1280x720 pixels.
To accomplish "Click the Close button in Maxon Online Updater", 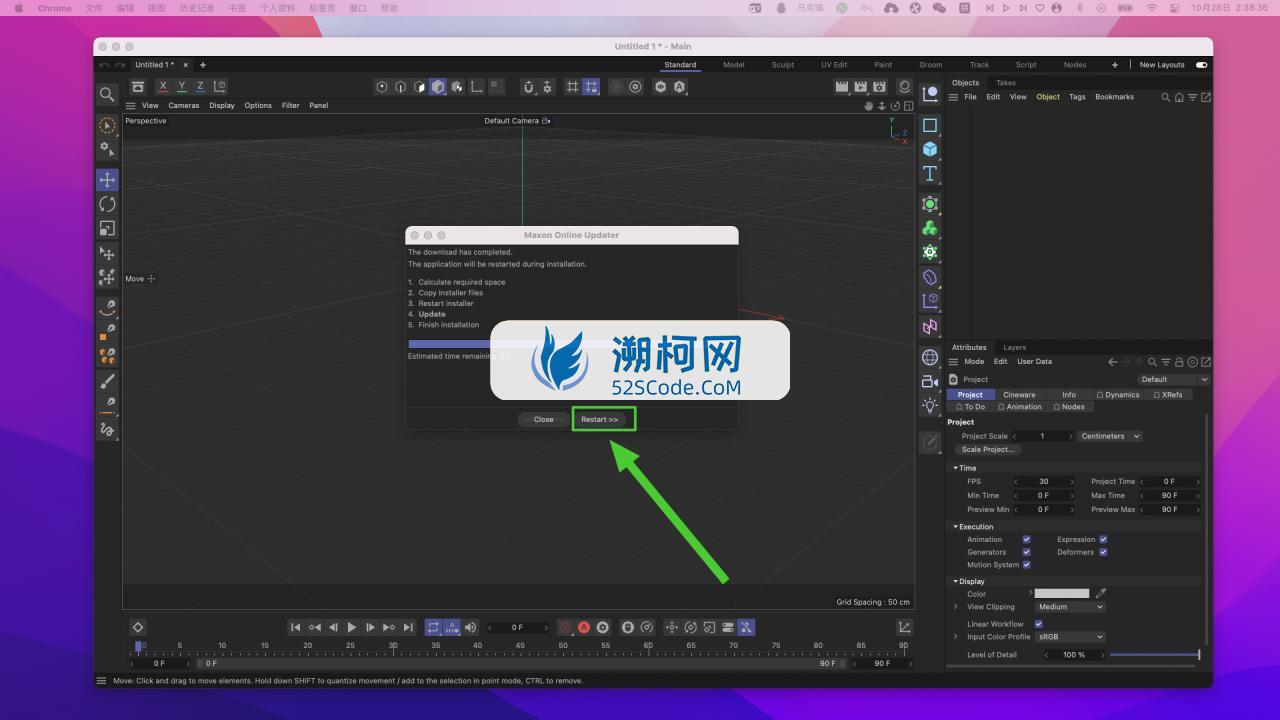I will tap(543, 419).
